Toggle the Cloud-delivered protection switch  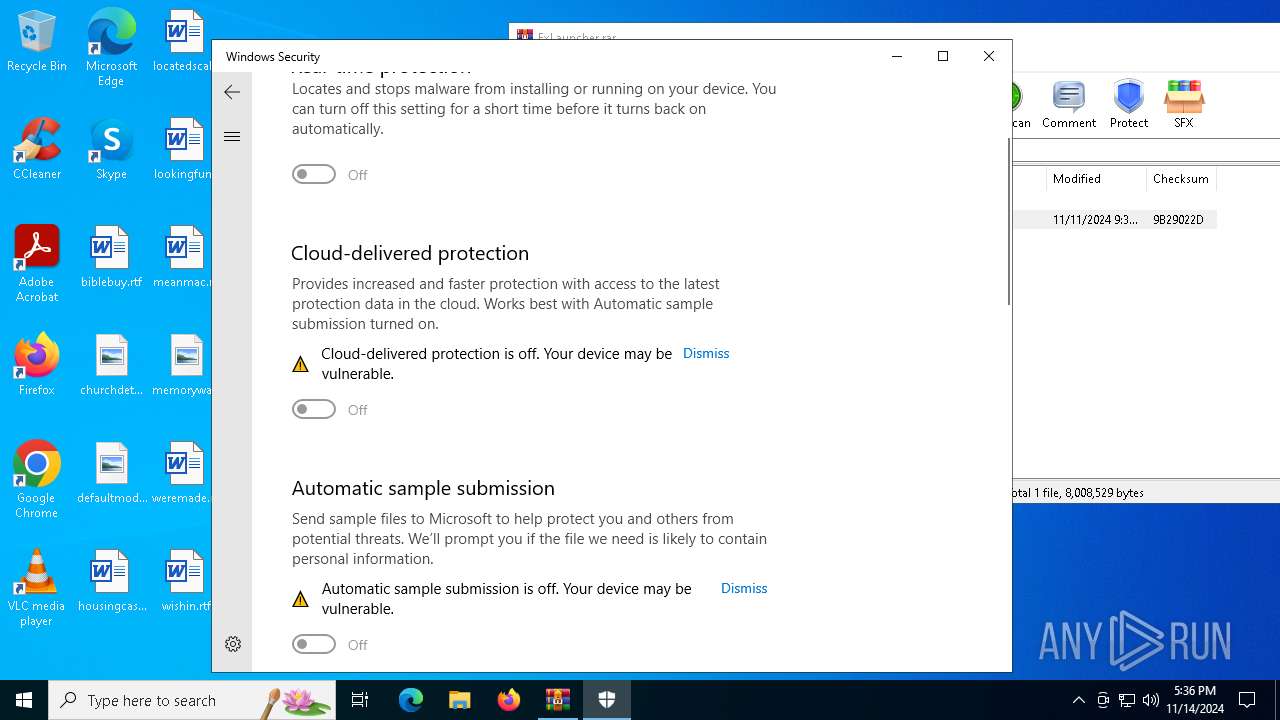click(x=314, y=409)
